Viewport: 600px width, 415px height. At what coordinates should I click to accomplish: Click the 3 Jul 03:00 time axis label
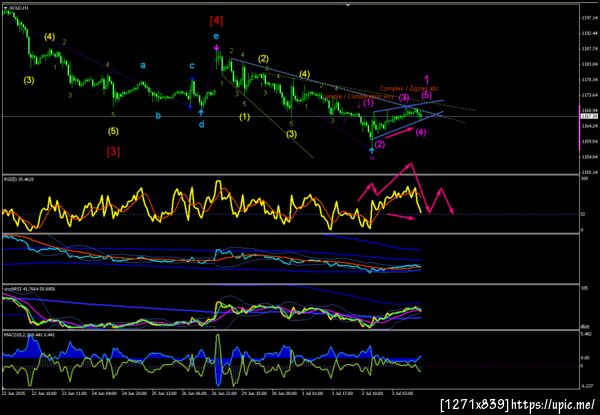[402, 393]
